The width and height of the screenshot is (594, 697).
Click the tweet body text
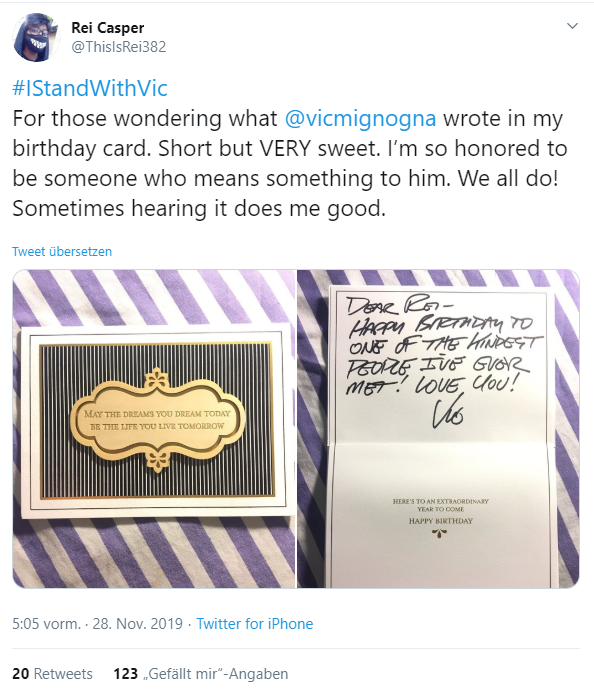(x=290, y=163)
